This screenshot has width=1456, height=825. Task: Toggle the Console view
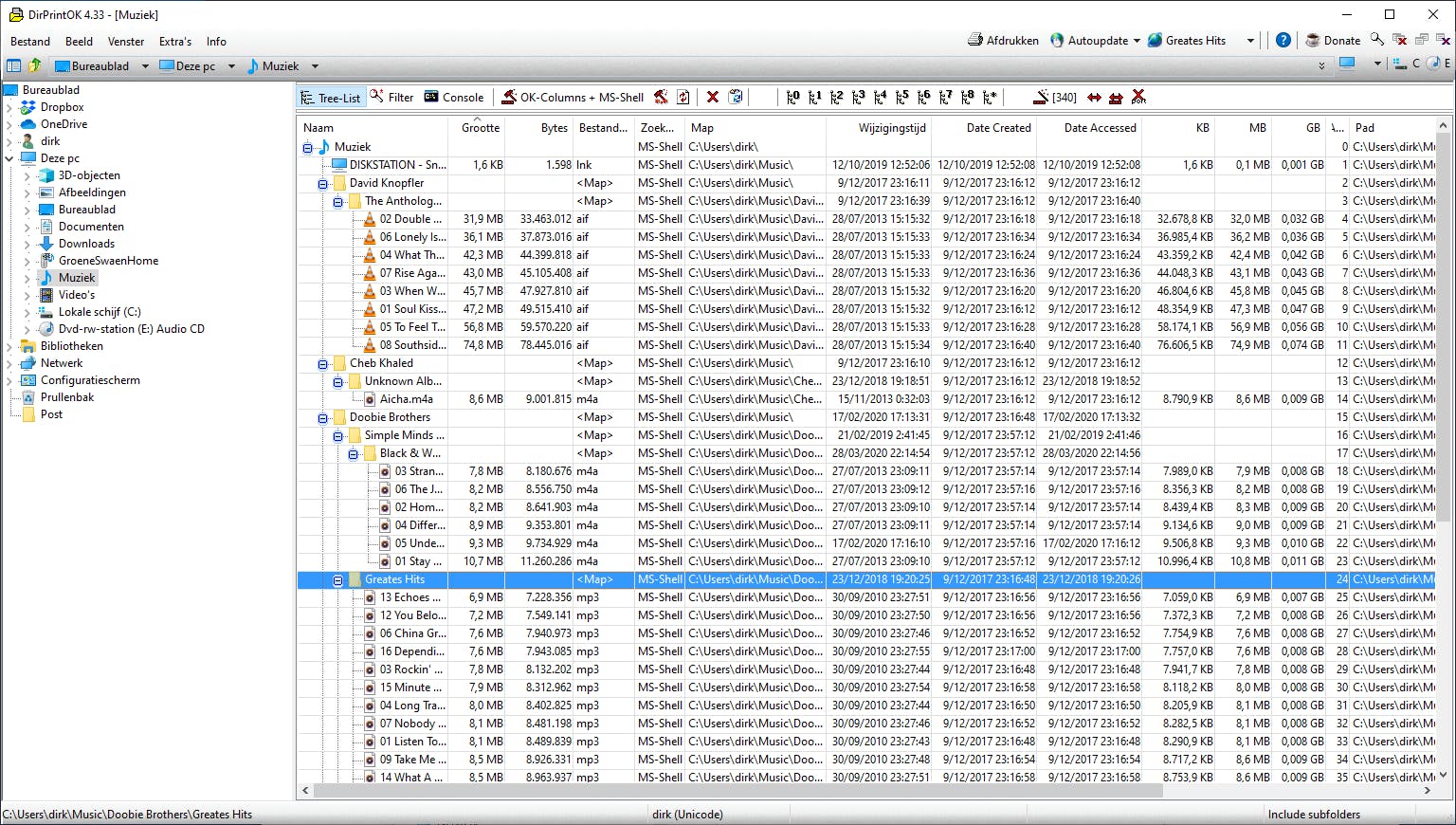point(453,97)
